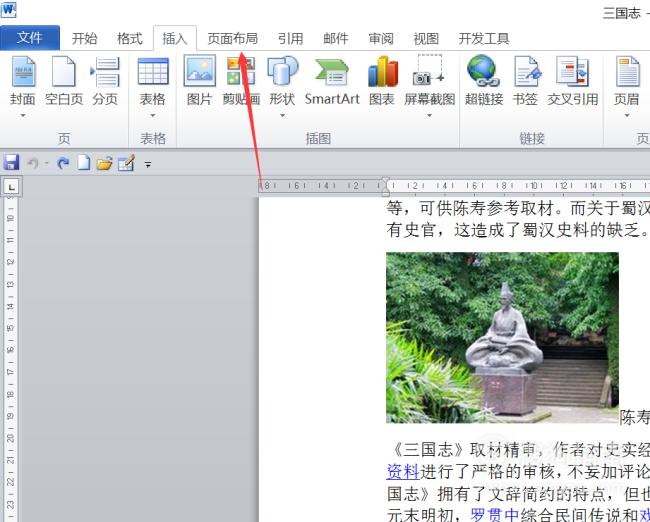Expand the 形状 dropdown arrow
650x522 pixels.
click(x=282, y=115)
